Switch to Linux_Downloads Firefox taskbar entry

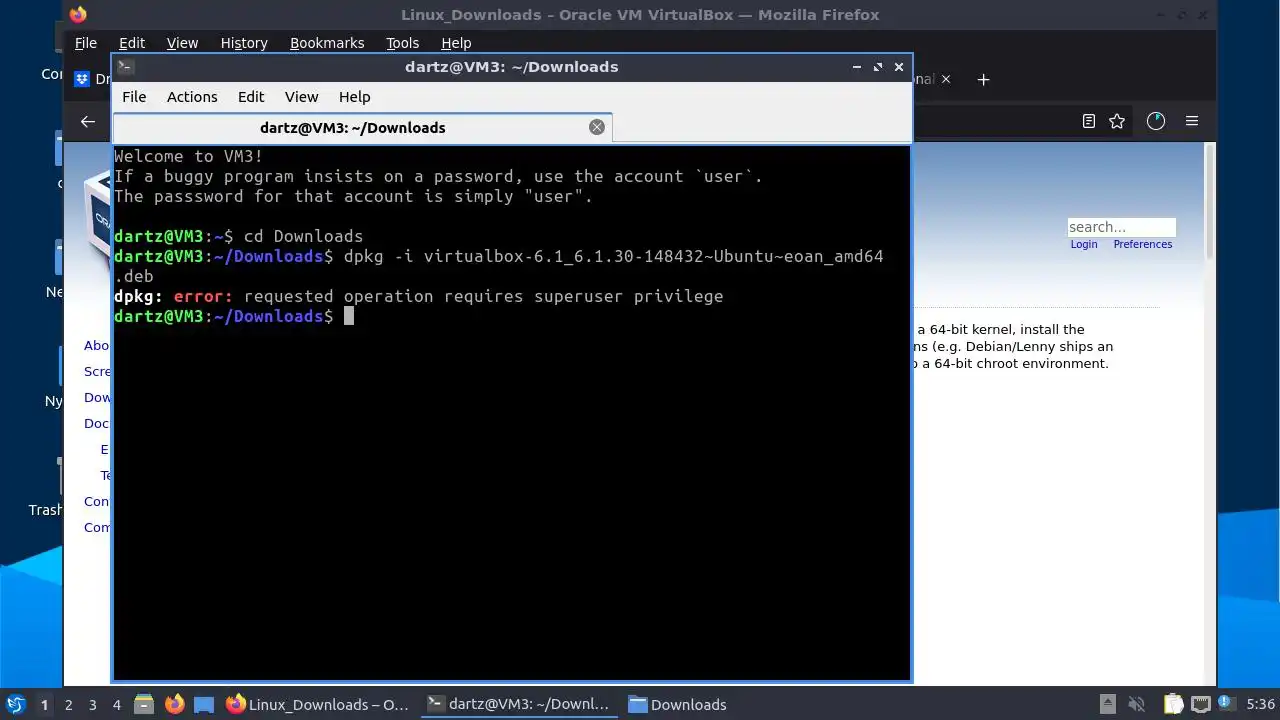317,704
